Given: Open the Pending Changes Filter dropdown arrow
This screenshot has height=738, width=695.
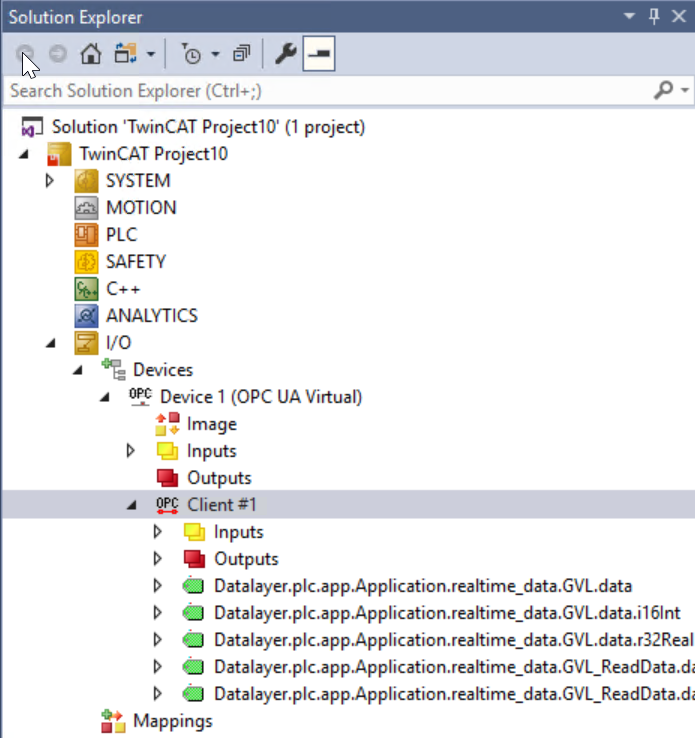Looking at the screenshot, I should coord(215,54).
